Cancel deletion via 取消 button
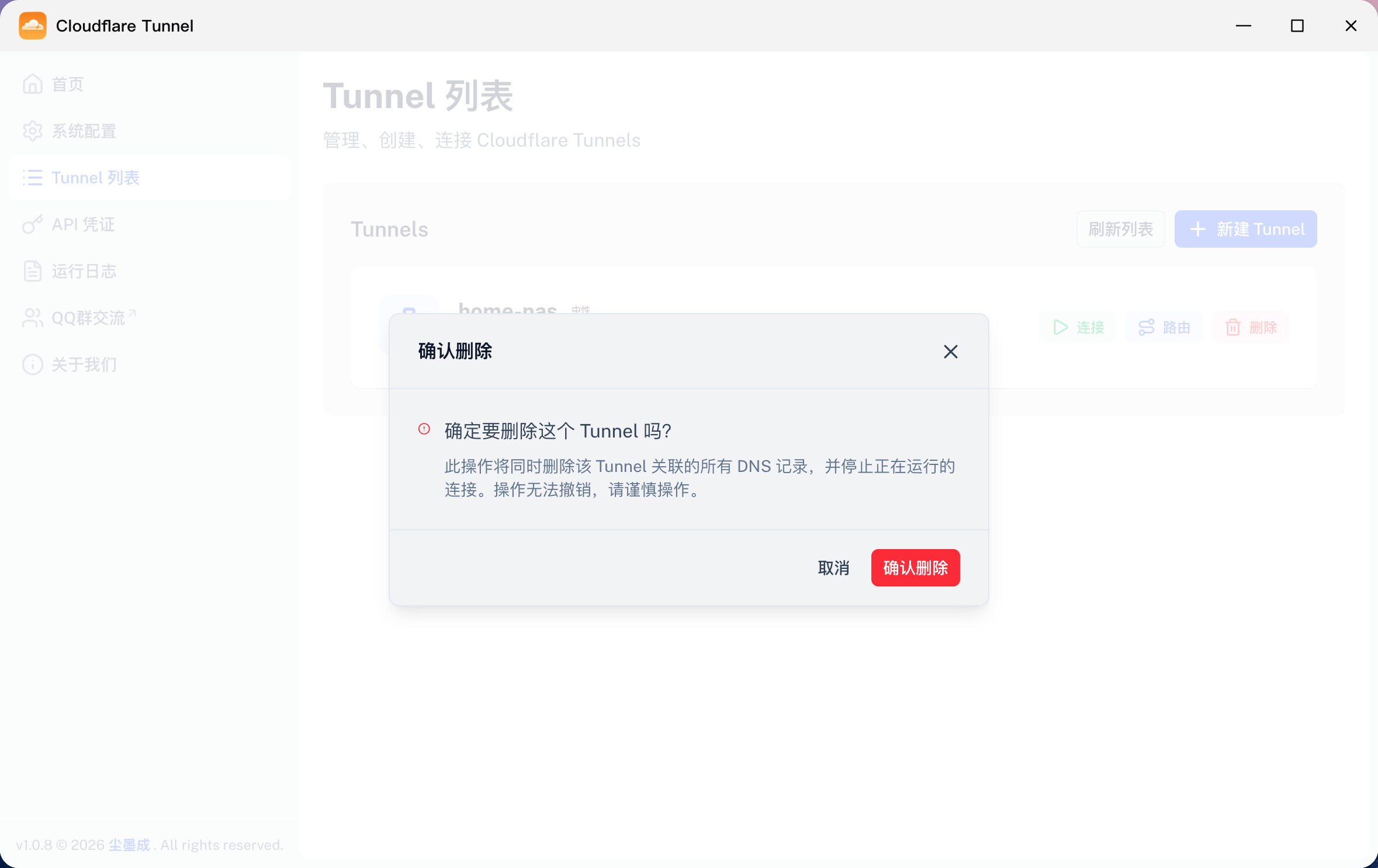 click(x=833, y=567)
